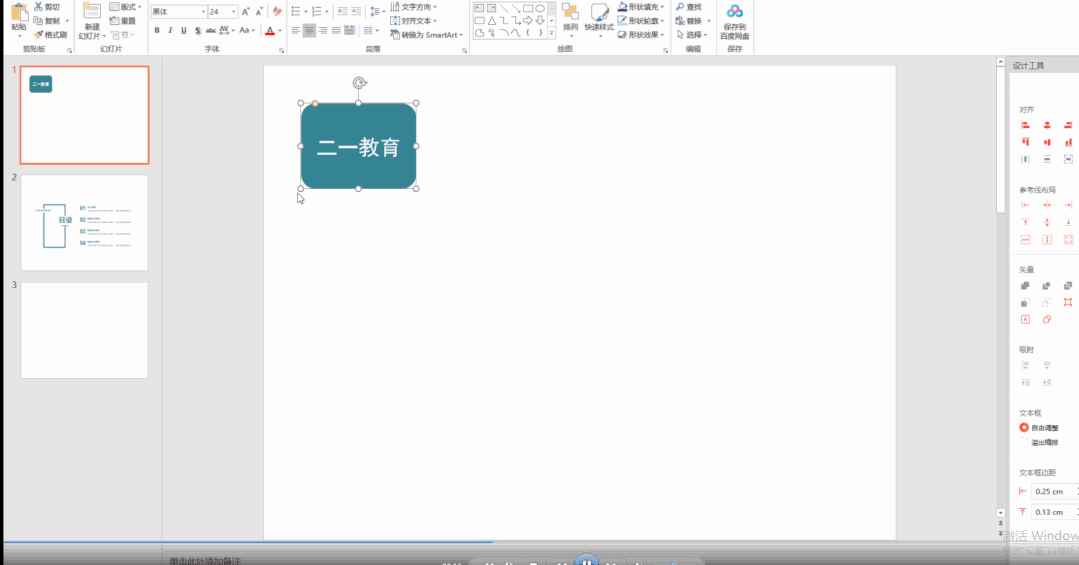Select the oval shape in gallery
Screen dimensions: 1079x565
[540, 8]
